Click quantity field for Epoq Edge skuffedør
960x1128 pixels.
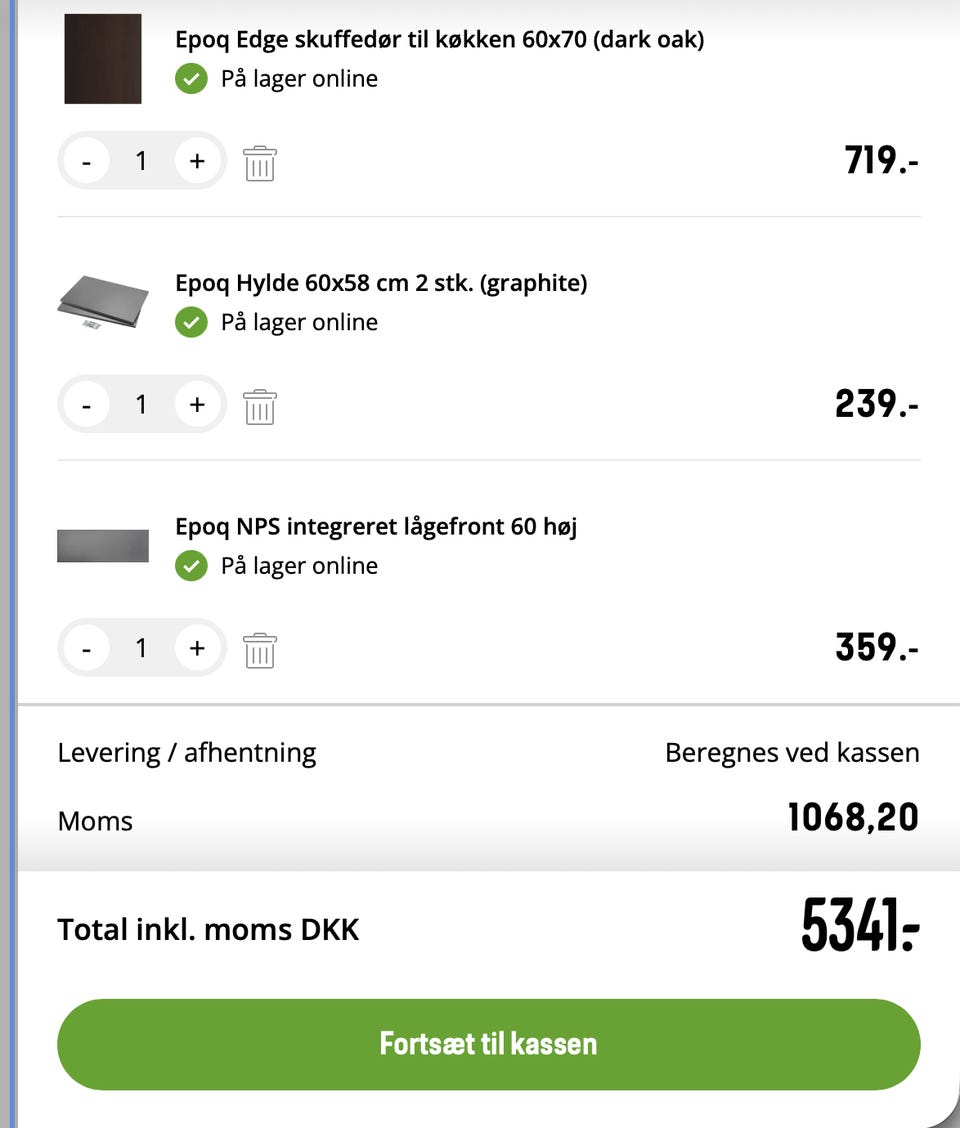pyautogui.click(x=141, y=161)
